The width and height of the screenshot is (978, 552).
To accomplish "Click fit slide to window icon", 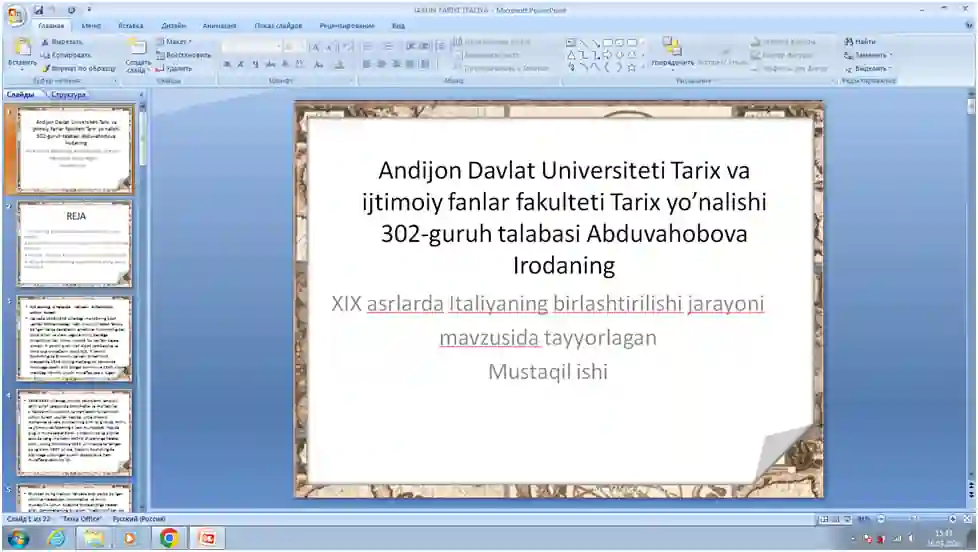I will 968,519.
